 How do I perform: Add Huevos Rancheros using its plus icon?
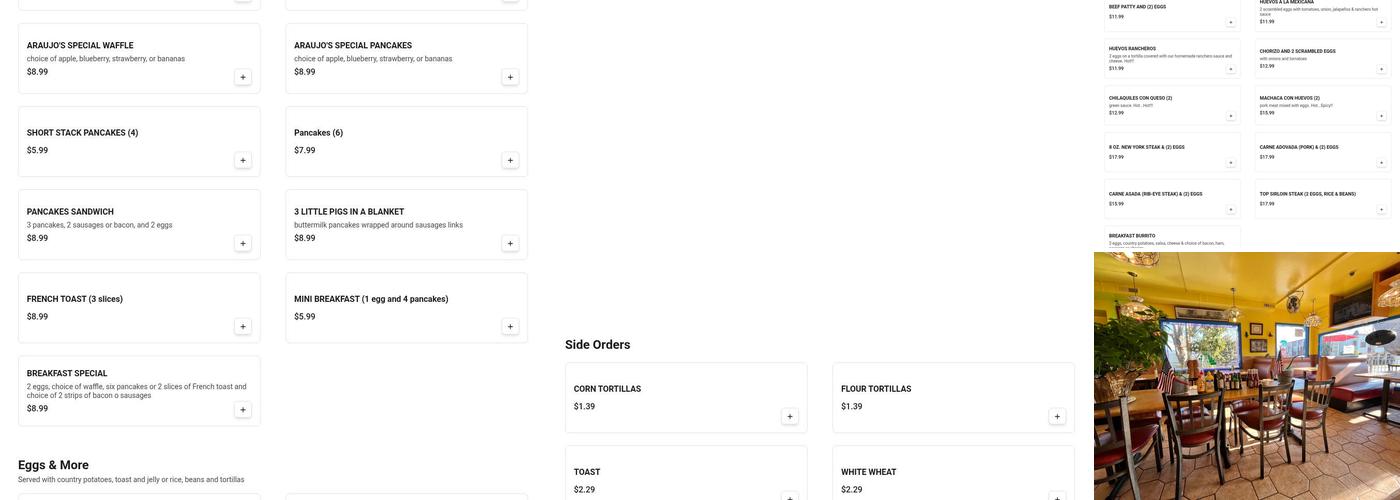pyautogui.click(x=1231, y=69)
